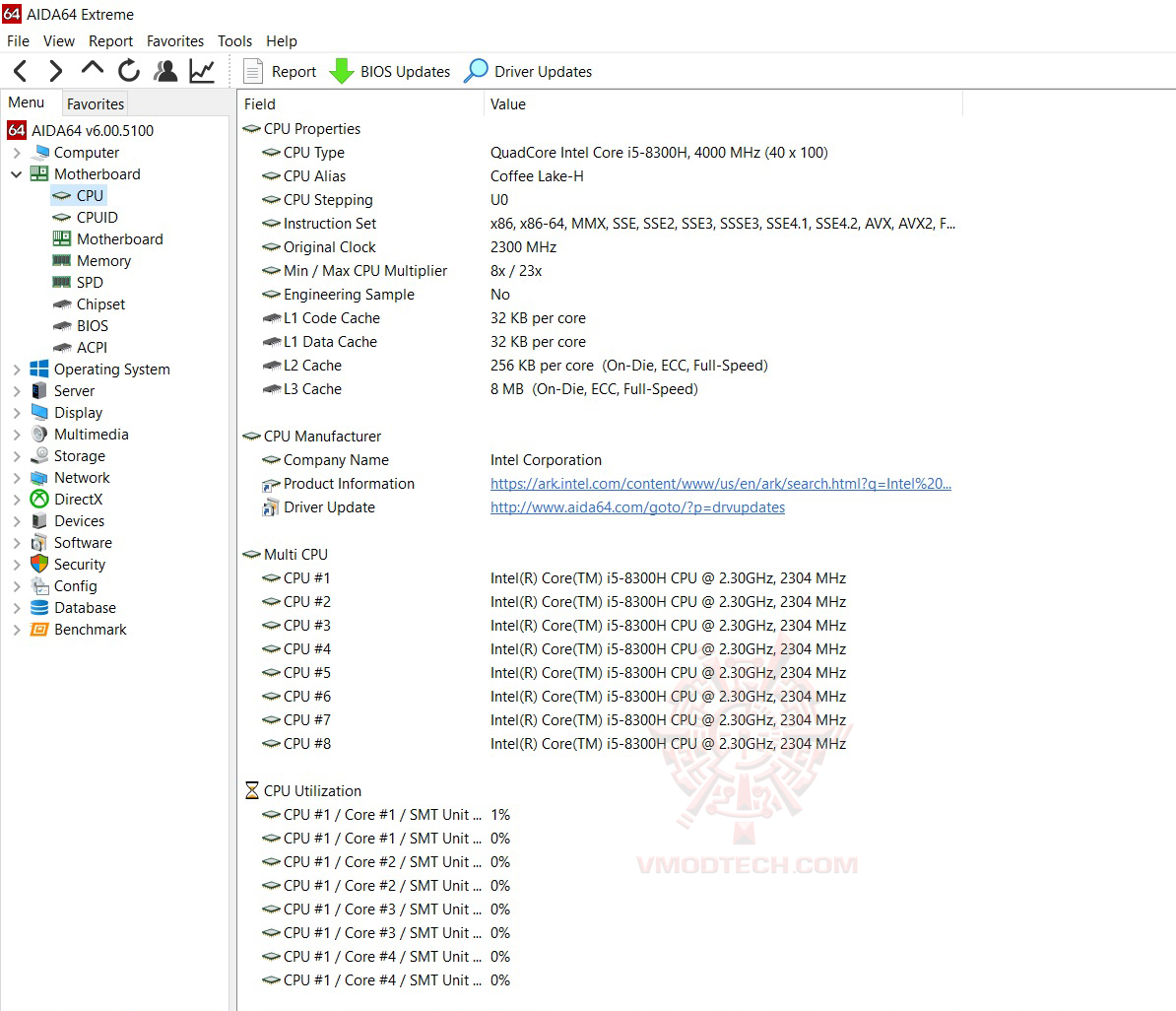Open the File menu
Viewport: 1176px width, 1011px height.
click(18, 41)
